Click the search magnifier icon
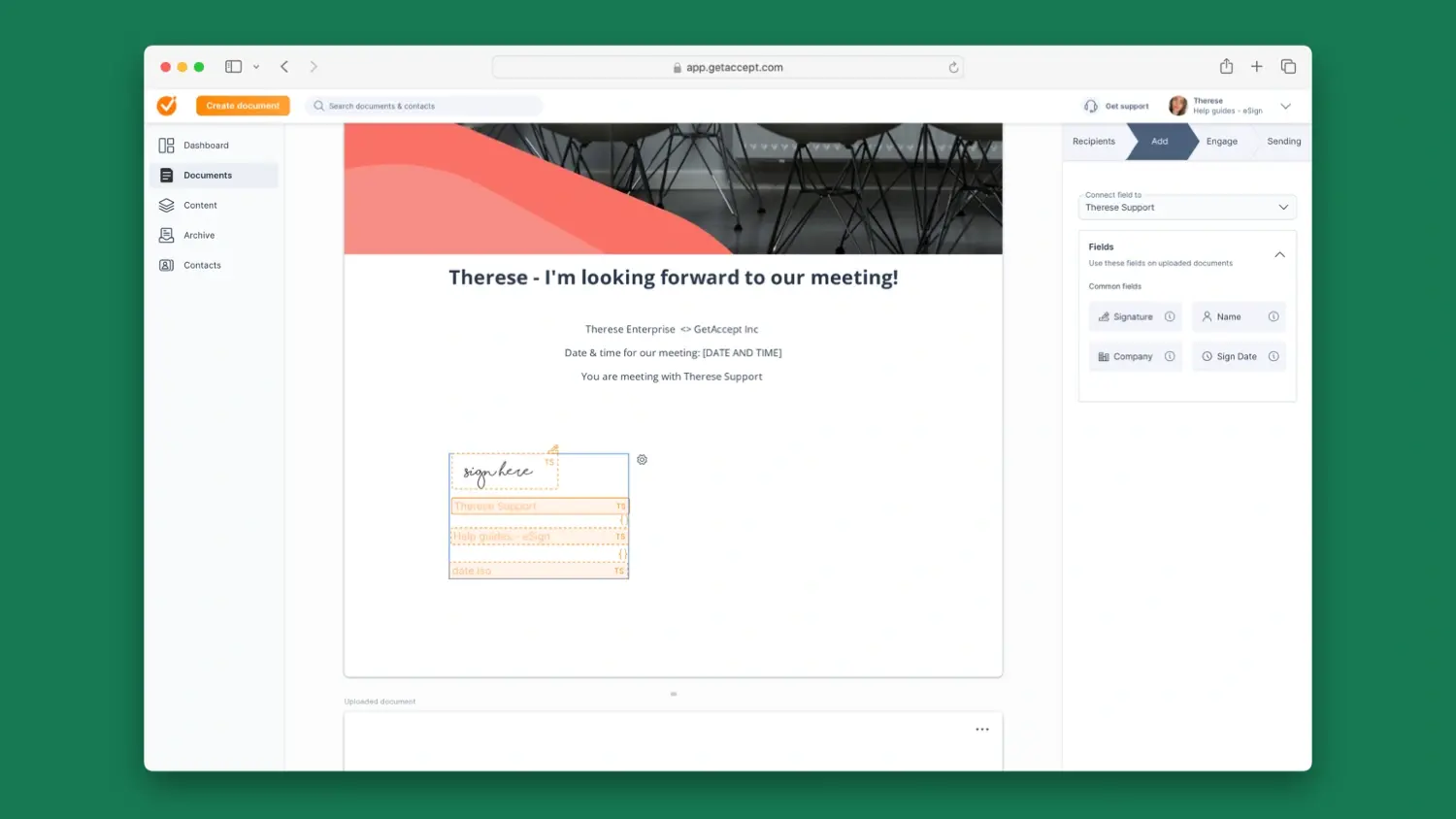Viewport: 1456px width, 819px height. tap(318, 106)
